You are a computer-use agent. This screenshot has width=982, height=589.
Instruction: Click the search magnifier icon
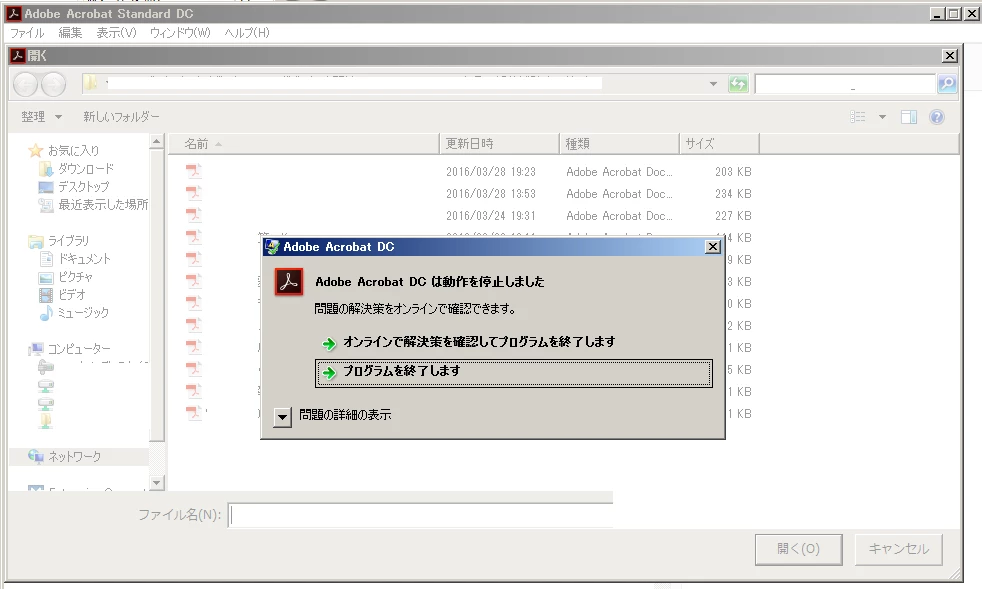(x=947, y=83)
